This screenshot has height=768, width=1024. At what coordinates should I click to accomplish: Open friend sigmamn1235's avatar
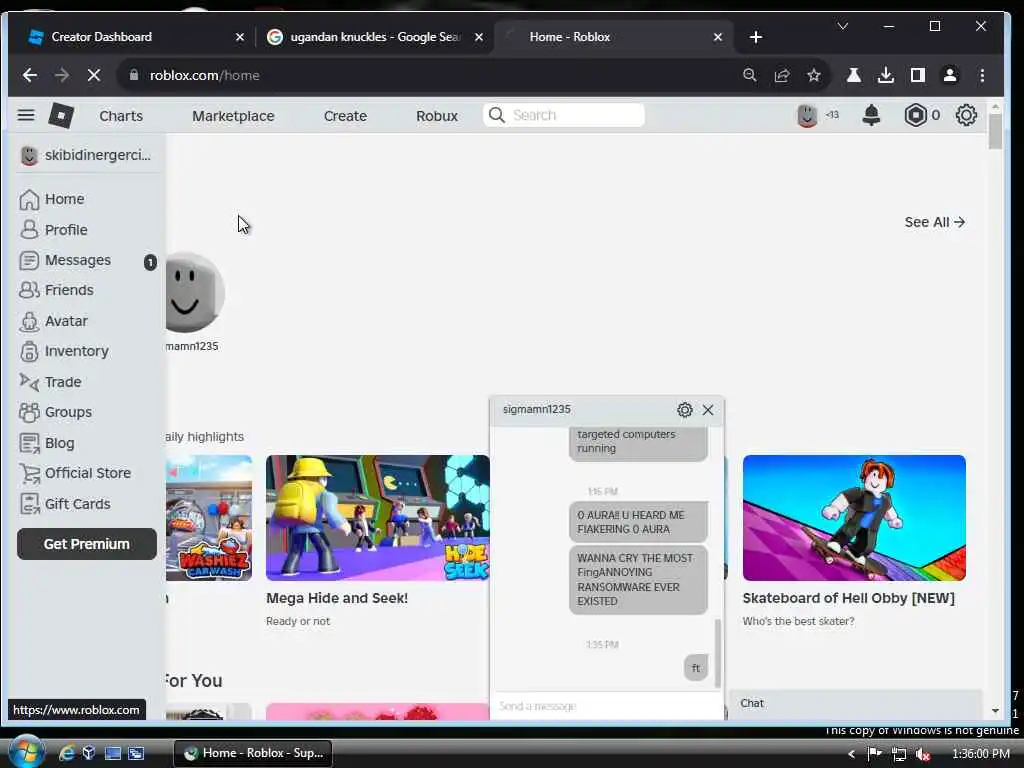(x=193, y=293)
